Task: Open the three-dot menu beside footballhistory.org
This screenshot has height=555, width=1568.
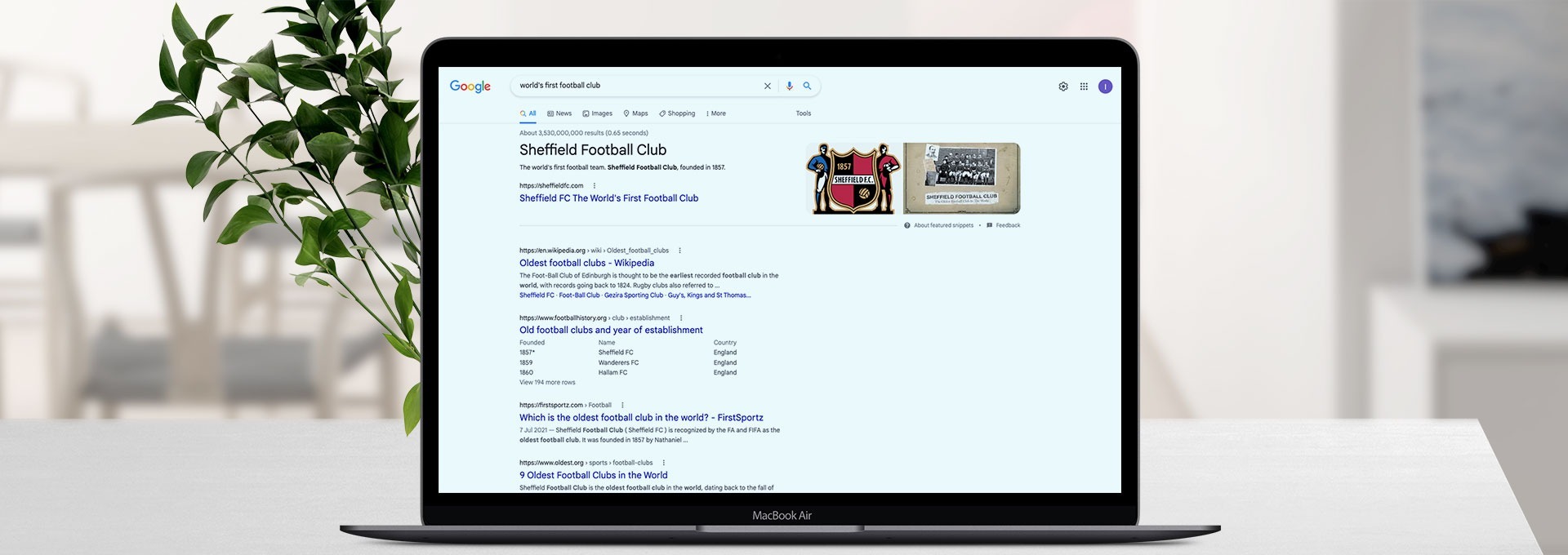Action: pos(681,318)
